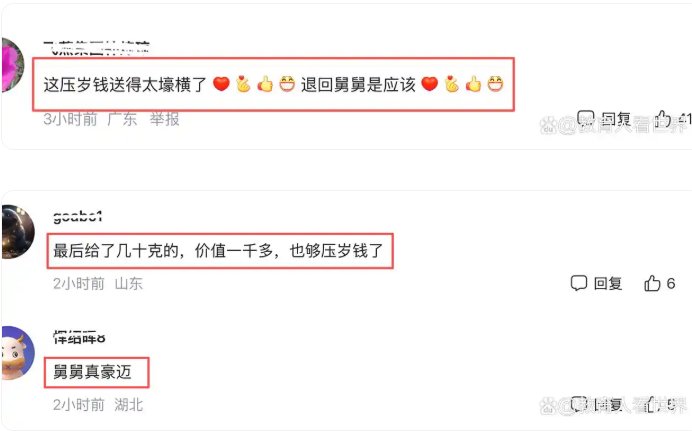Click the 回复 text on goabc1's comment
Screen dimensions: 692x434
click(x=608, y=283)
